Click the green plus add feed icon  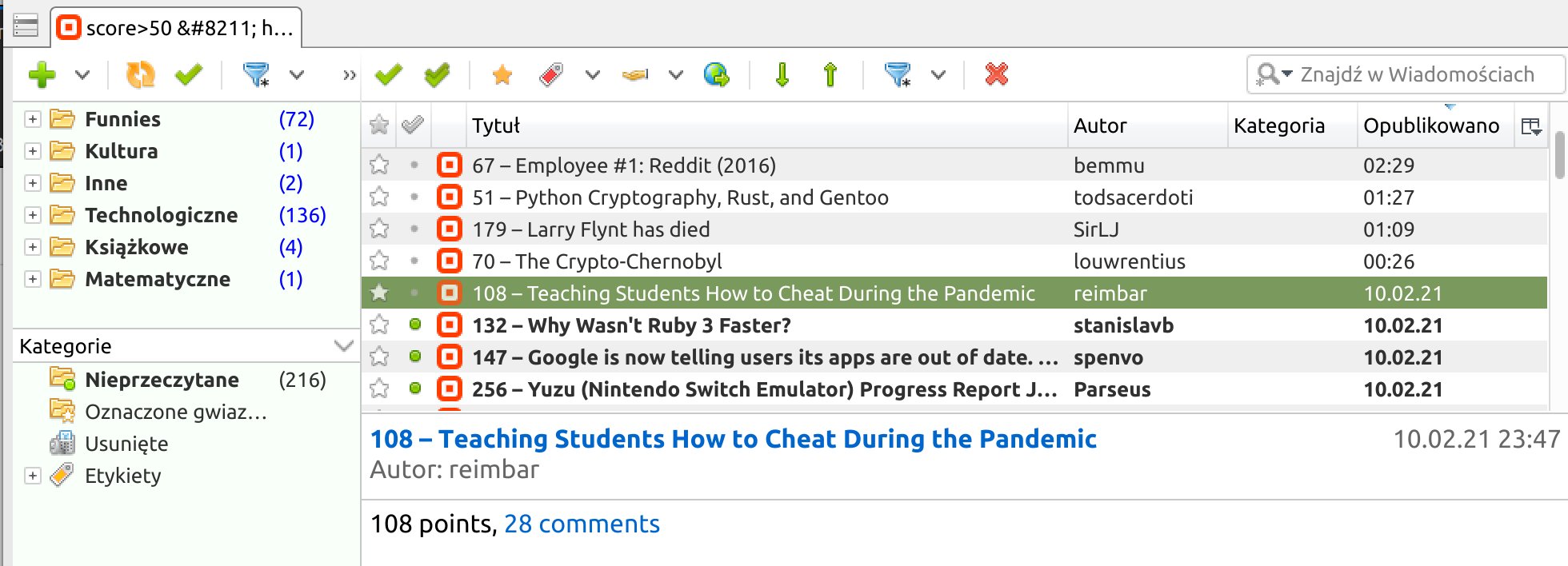[42, 75]
